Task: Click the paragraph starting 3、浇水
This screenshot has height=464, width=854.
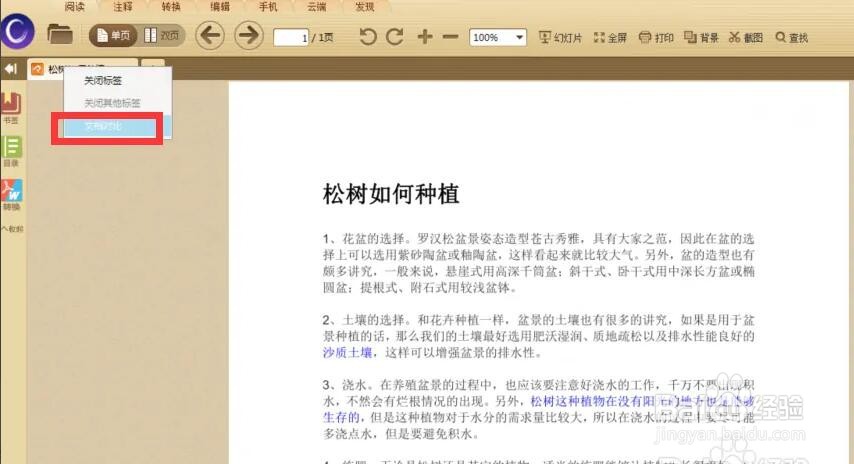Action: [539, 410]
